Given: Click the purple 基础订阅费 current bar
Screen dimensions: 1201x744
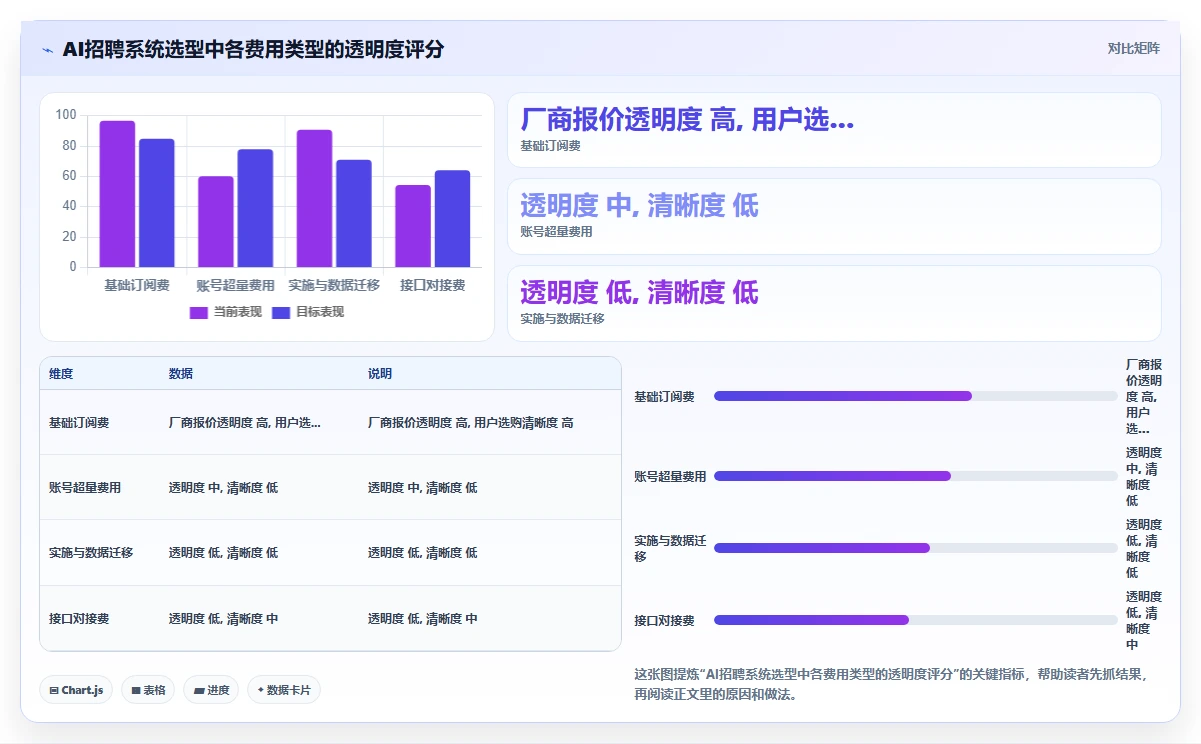Looking at the screenshot, I should click(x=117, y=194).
